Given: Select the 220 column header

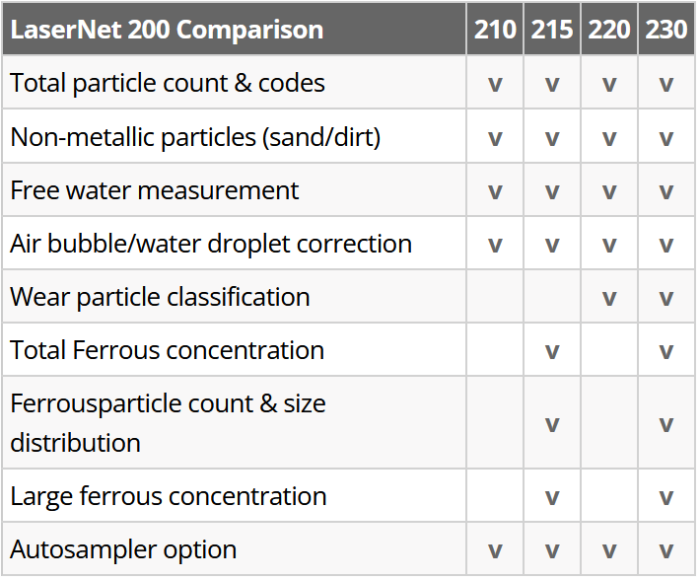Looking at the screenshot, I should click(x=609, y=29).
